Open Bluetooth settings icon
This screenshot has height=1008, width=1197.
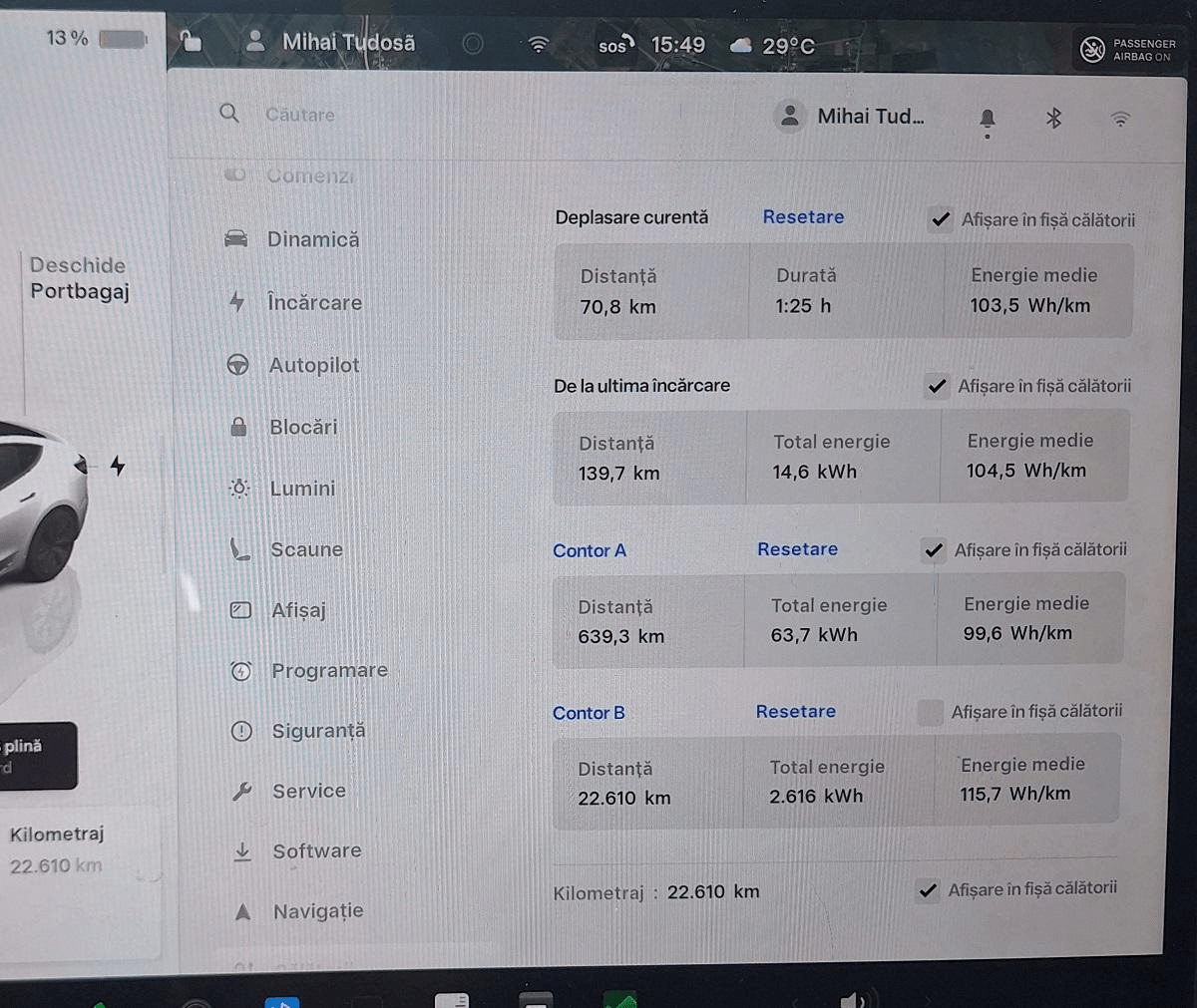tap(1053, 118)
